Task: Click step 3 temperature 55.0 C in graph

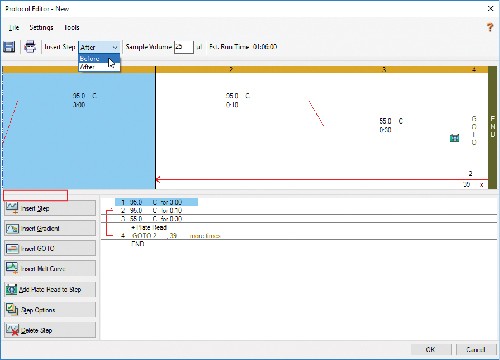Action: pos(391,121)
